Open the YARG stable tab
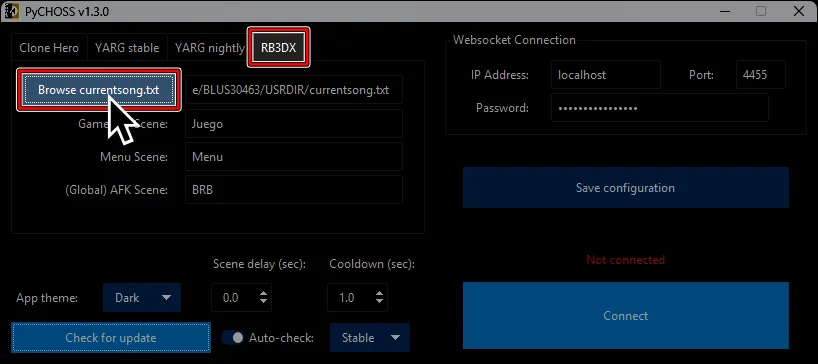Viewport: 818px width, 364px height. (x=127, y=48)
